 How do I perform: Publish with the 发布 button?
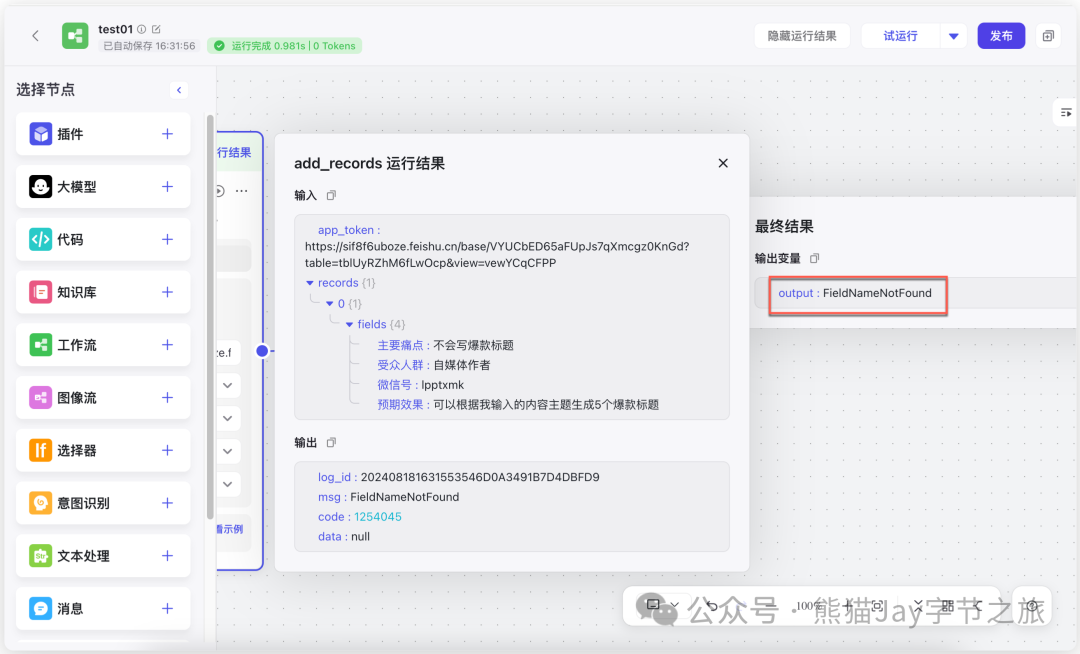(1001, 36)
